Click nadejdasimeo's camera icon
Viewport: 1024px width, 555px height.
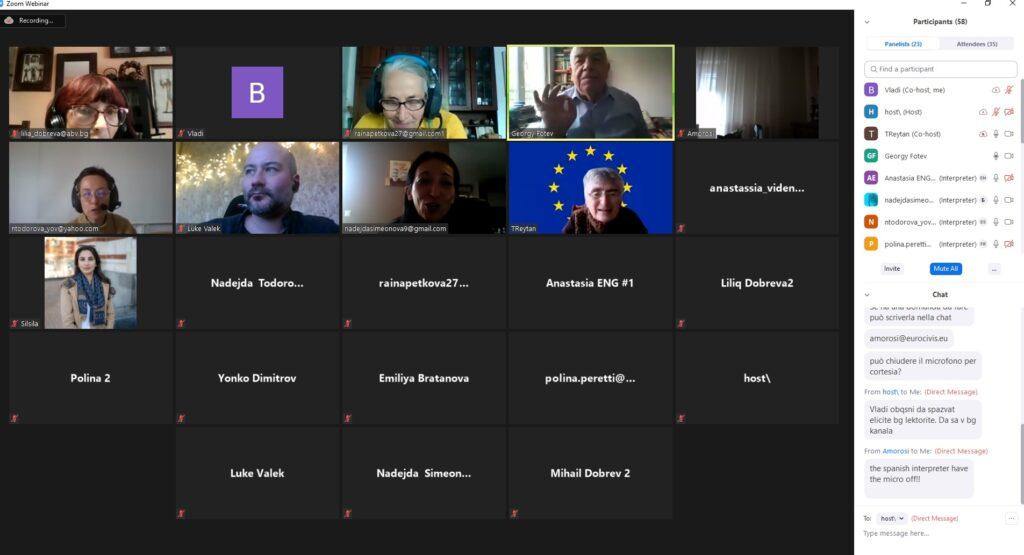pos(1009,200)
